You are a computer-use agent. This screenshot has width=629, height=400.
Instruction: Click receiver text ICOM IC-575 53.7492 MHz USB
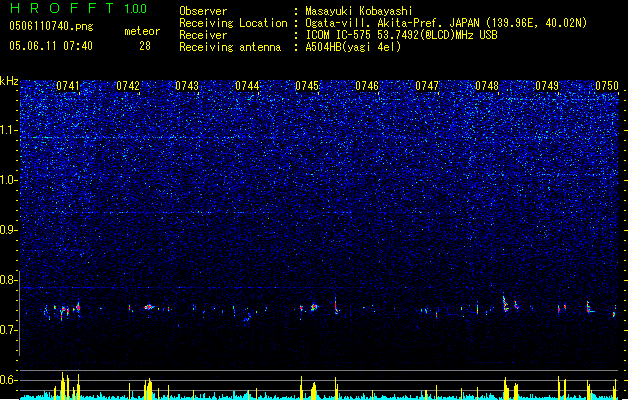coord(402,35)
